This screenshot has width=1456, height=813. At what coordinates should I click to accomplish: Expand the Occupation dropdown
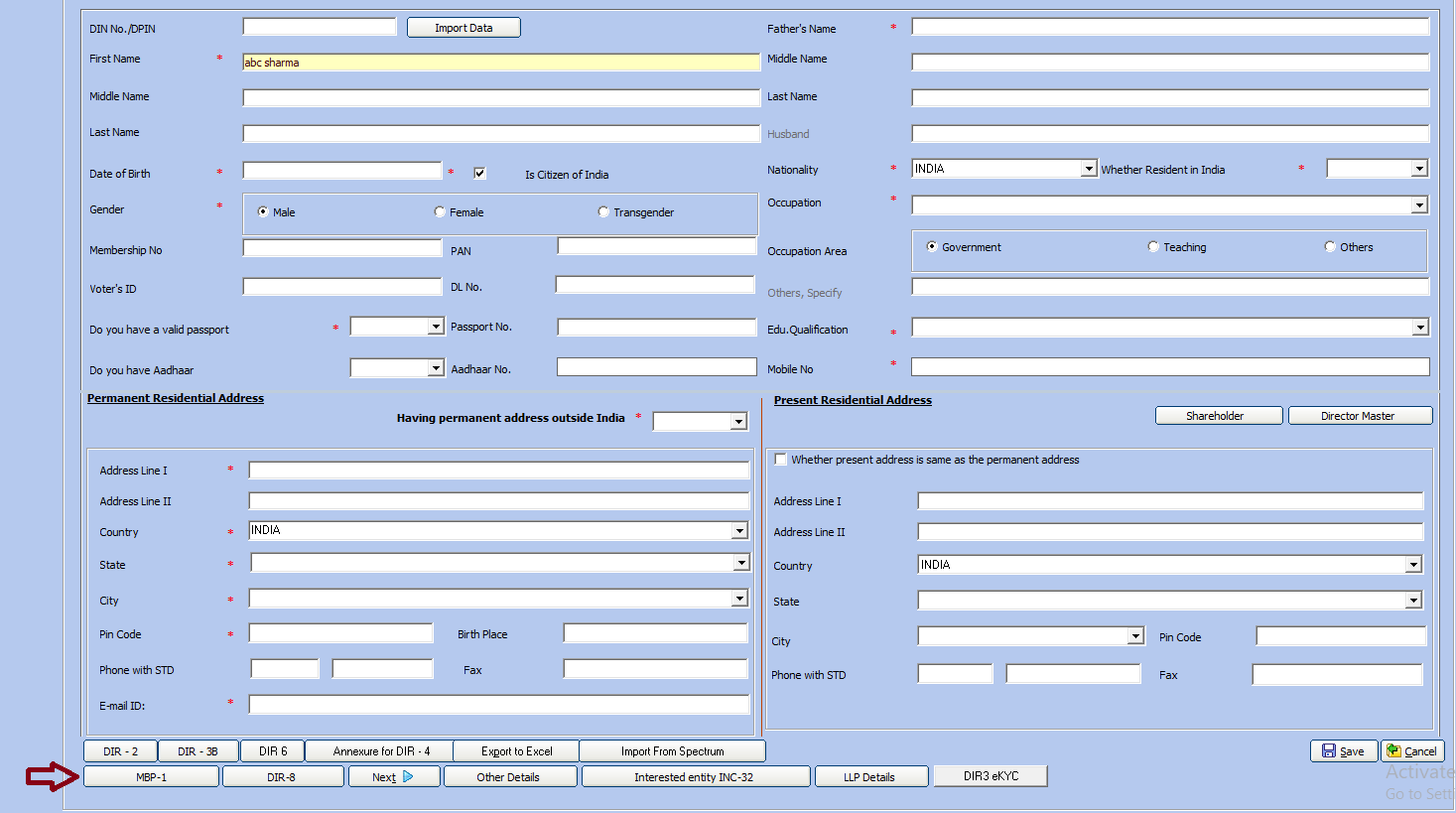1419,205
